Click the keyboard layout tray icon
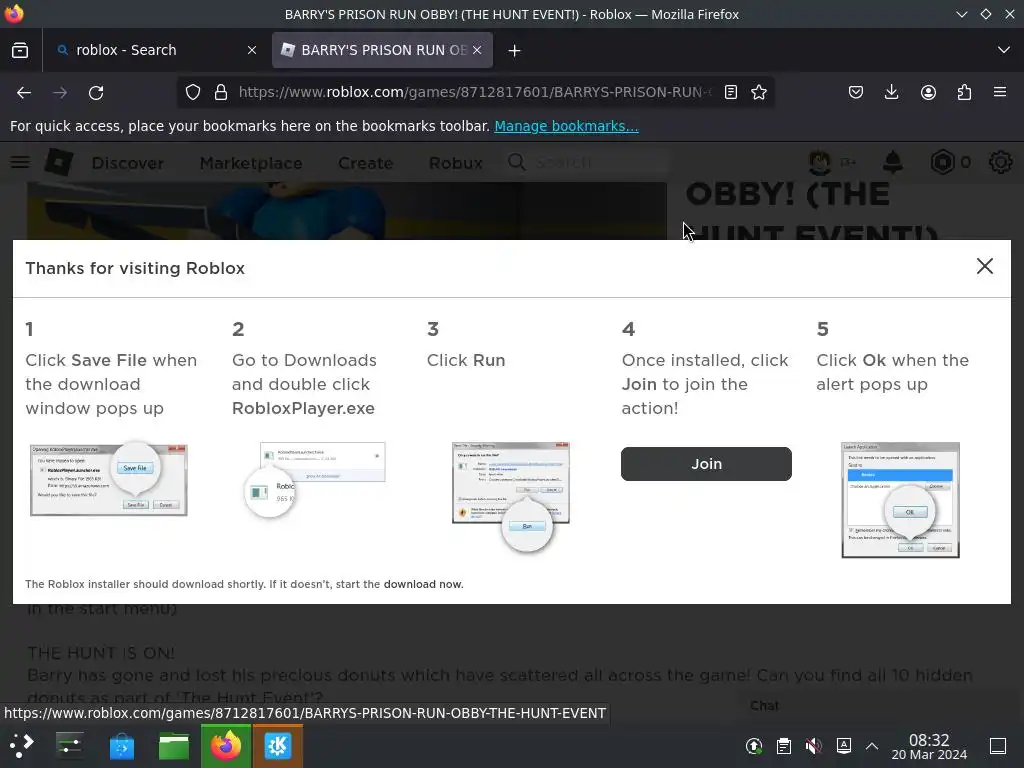Image resolution: width=1024 pixels, height=768 pixels. click(844, 746)
